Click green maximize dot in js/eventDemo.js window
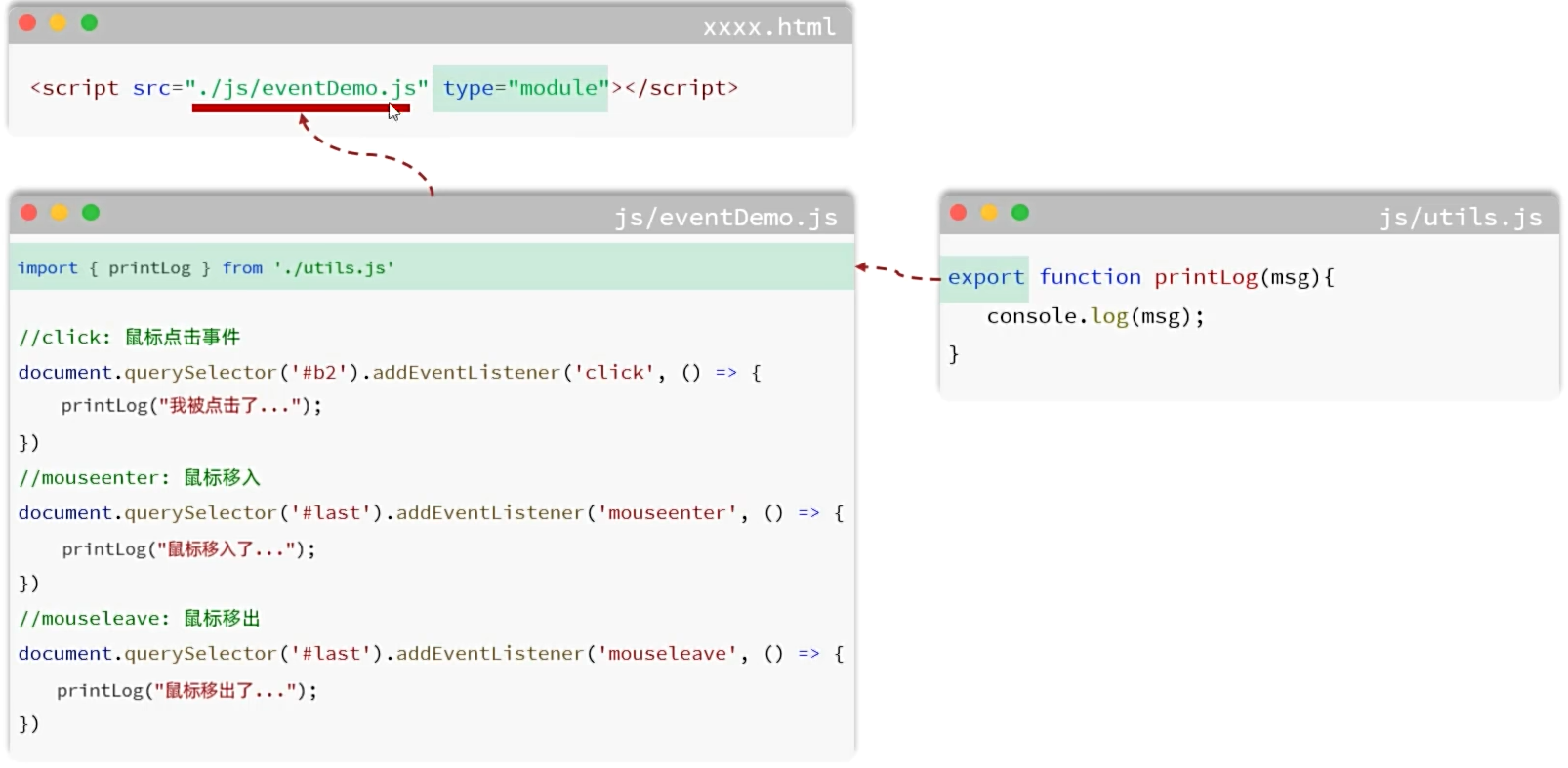 point(91,212)
